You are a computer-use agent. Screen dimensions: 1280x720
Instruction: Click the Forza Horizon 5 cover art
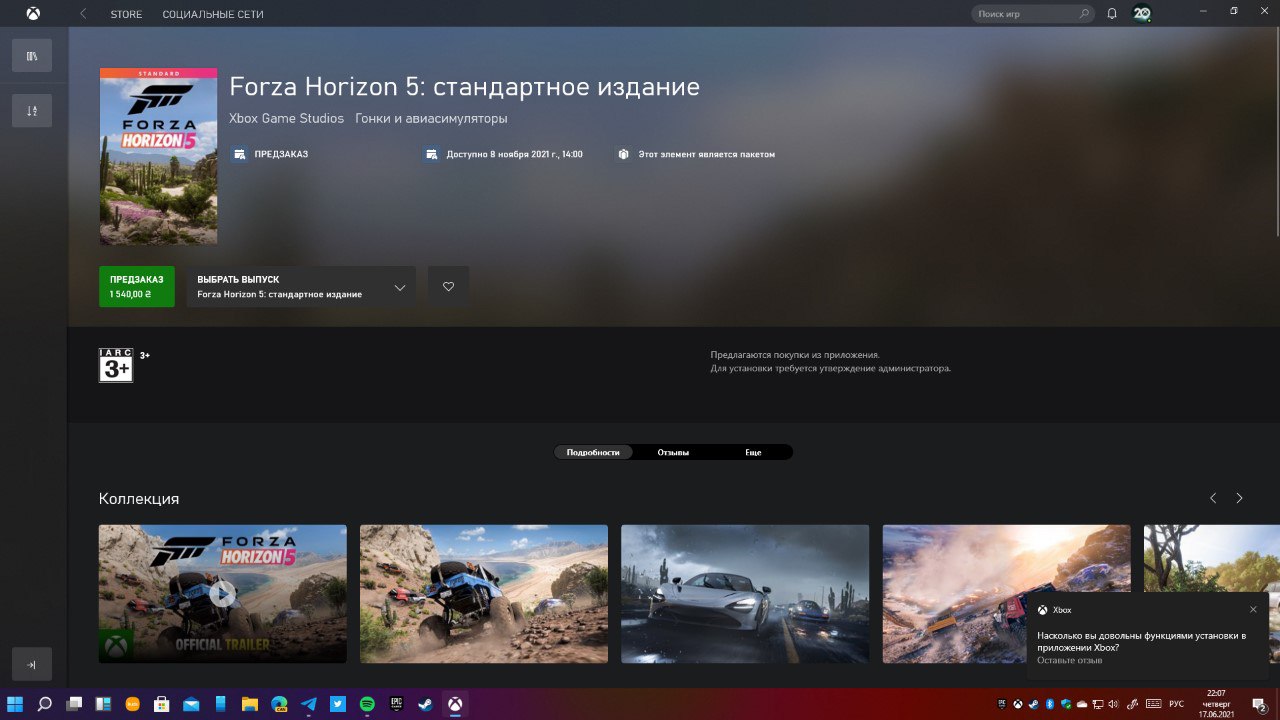click(158, 156)
